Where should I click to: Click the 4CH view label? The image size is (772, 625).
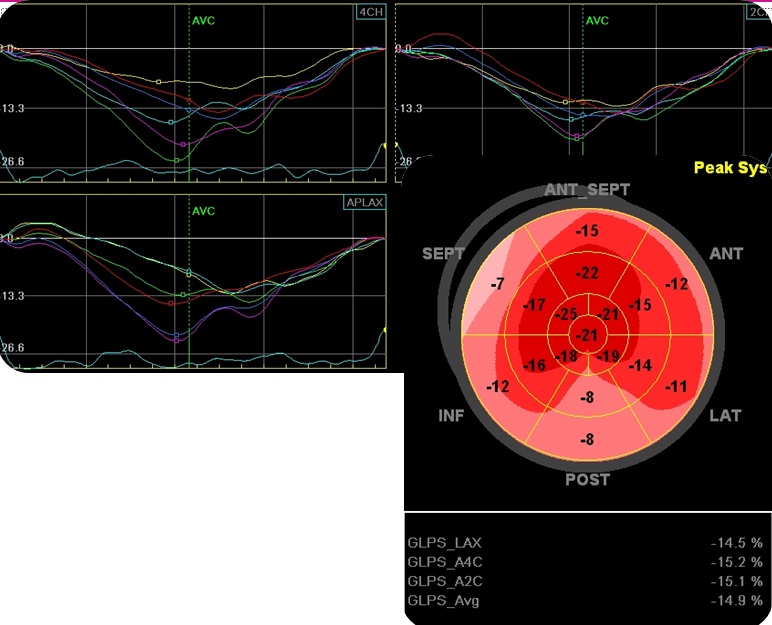point(368,13)
